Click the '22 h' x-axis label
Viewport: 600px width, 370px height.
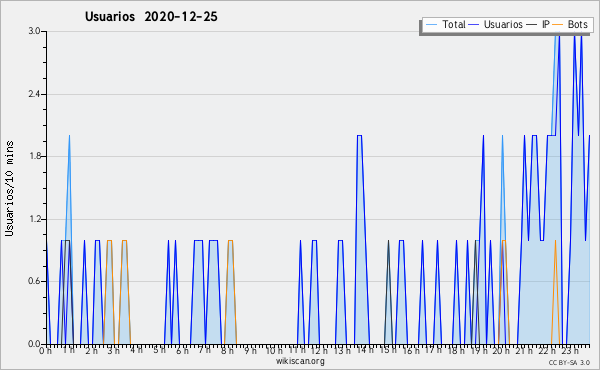(547, 350)
